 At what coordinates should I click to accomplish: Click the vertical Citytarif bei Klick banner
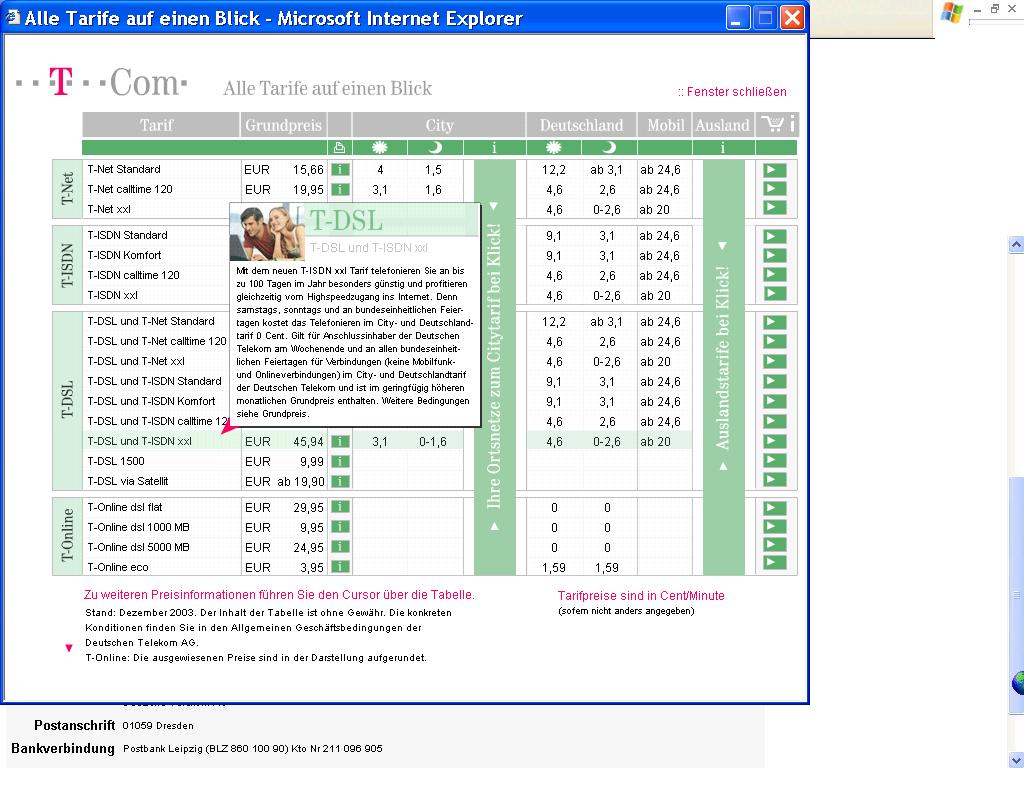click(494, 367)
